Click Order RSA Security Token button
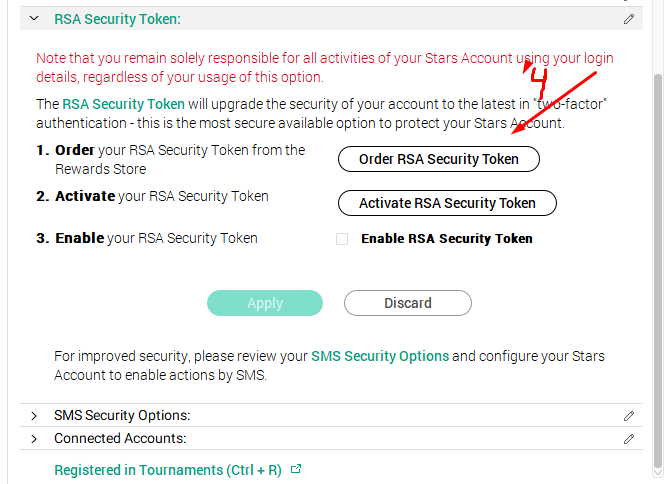666x484 pixels. coord(439,159)
